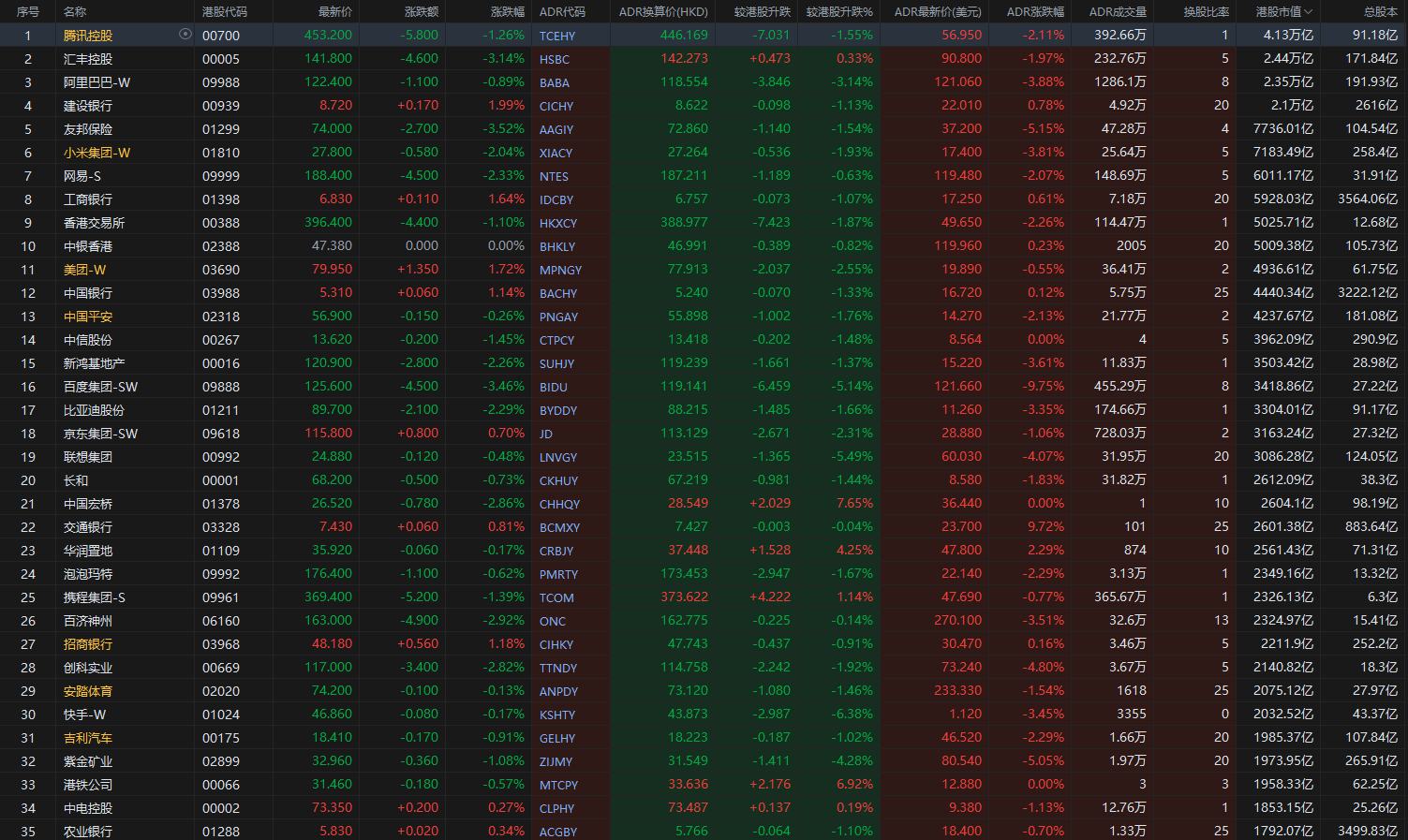Select the 小米集团-W stock name

(97, 152)
